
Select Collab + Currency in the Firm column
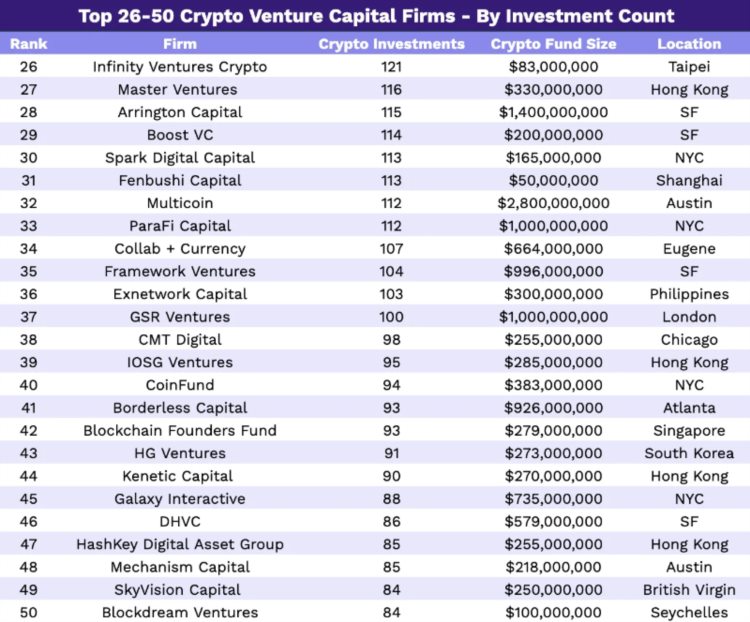(180, 249)
